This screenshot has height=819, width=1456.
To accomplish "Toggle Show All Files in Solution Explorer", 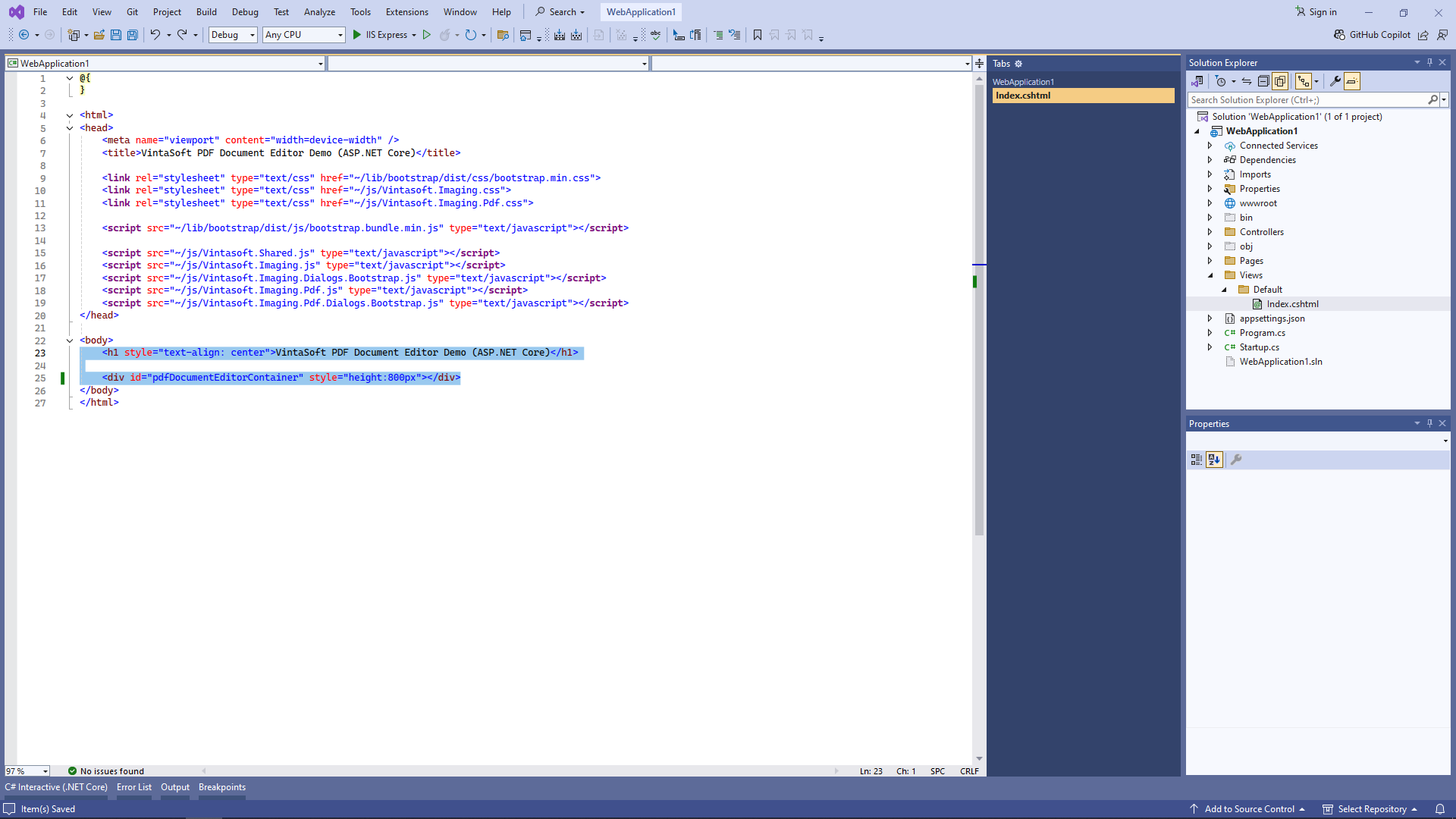I will tap(1280, 81).
